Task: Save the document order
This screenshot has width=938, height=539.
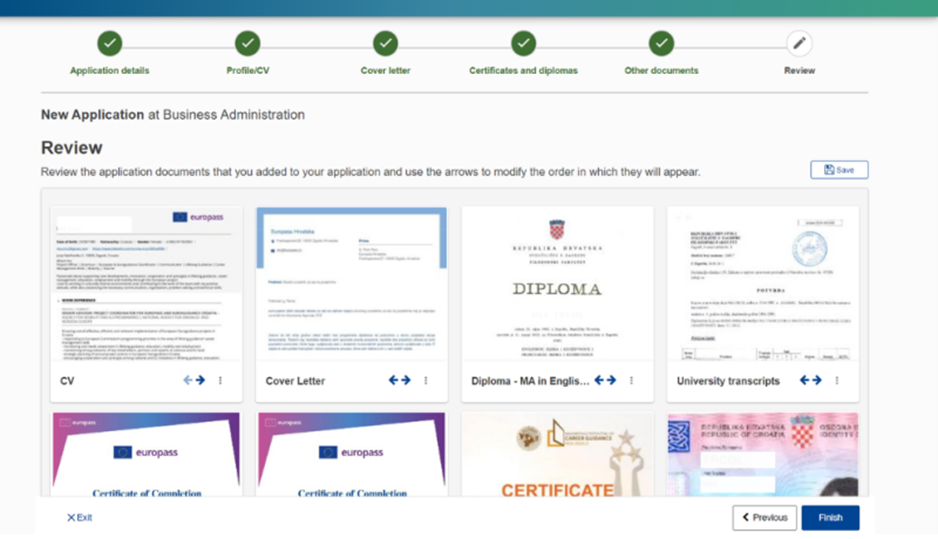Action: click(x=839, y=170)
